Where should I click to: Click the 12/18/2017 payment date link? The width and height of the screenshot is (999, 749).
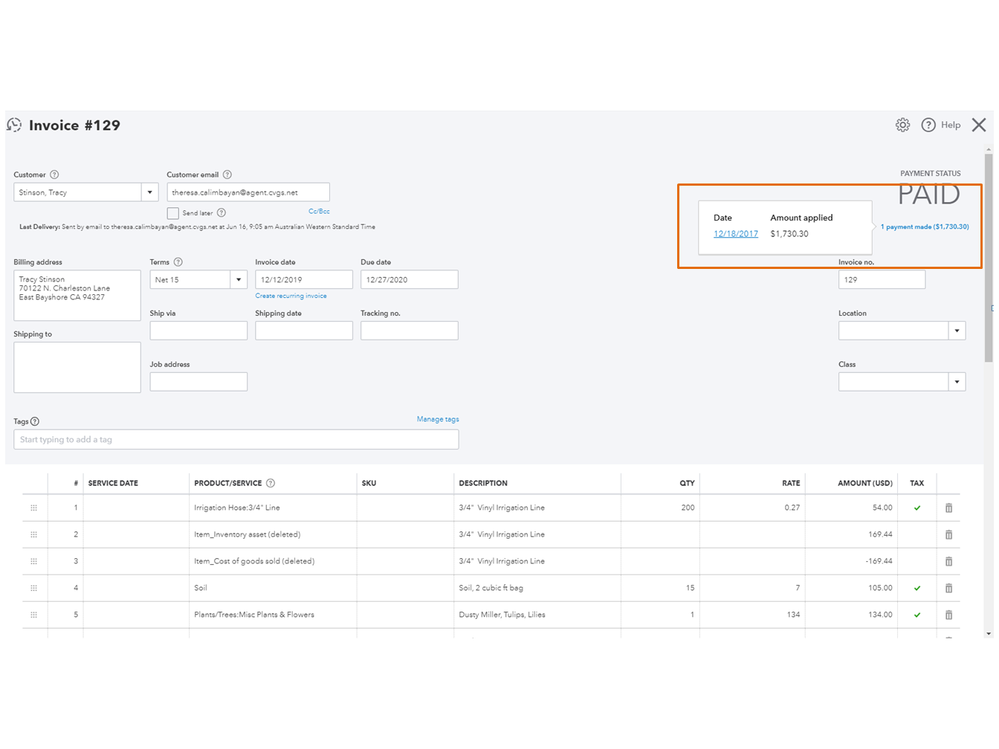pos(735,234)
